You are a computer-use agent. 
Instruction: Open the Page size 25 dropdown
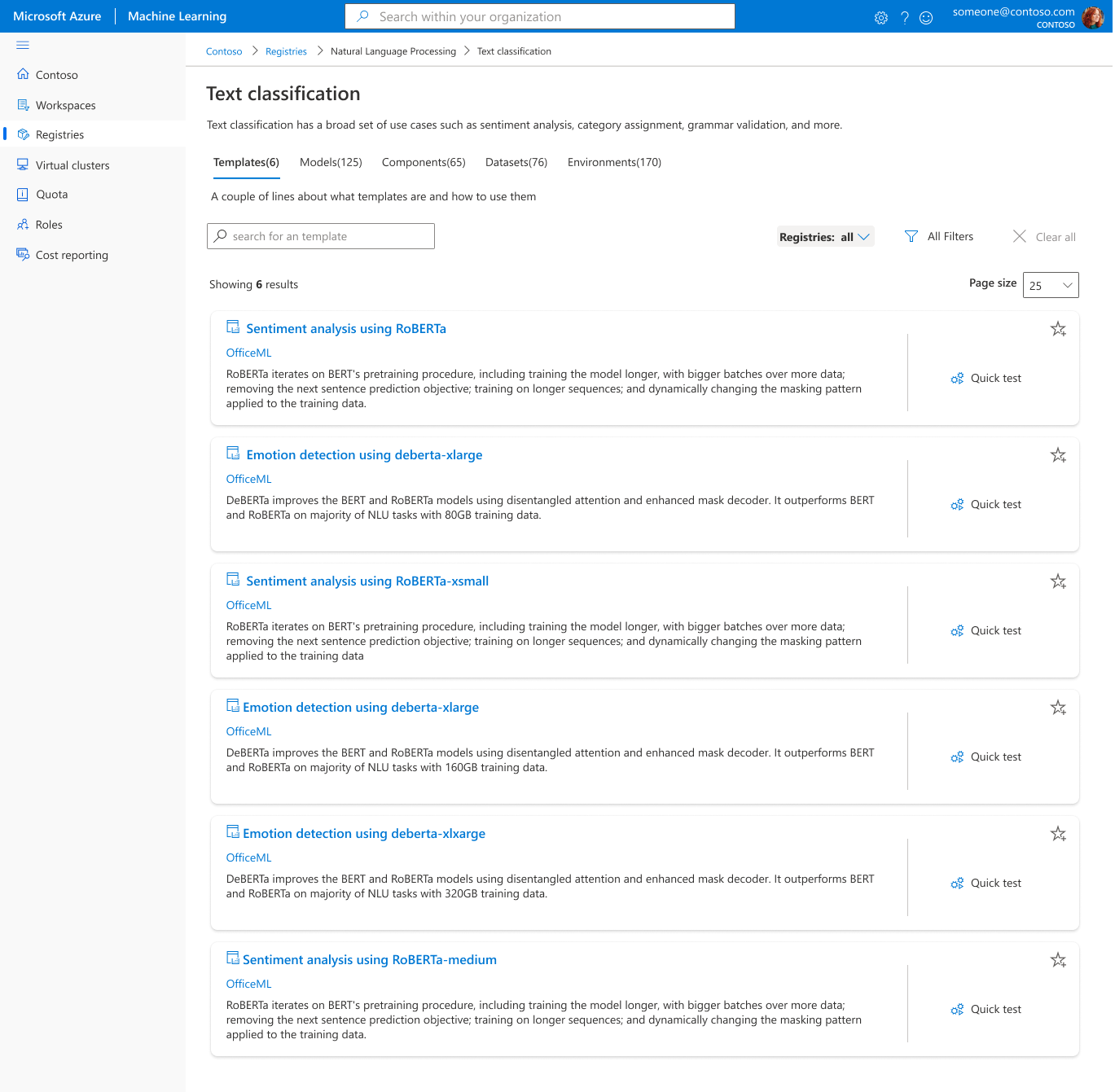point(1051,285)
